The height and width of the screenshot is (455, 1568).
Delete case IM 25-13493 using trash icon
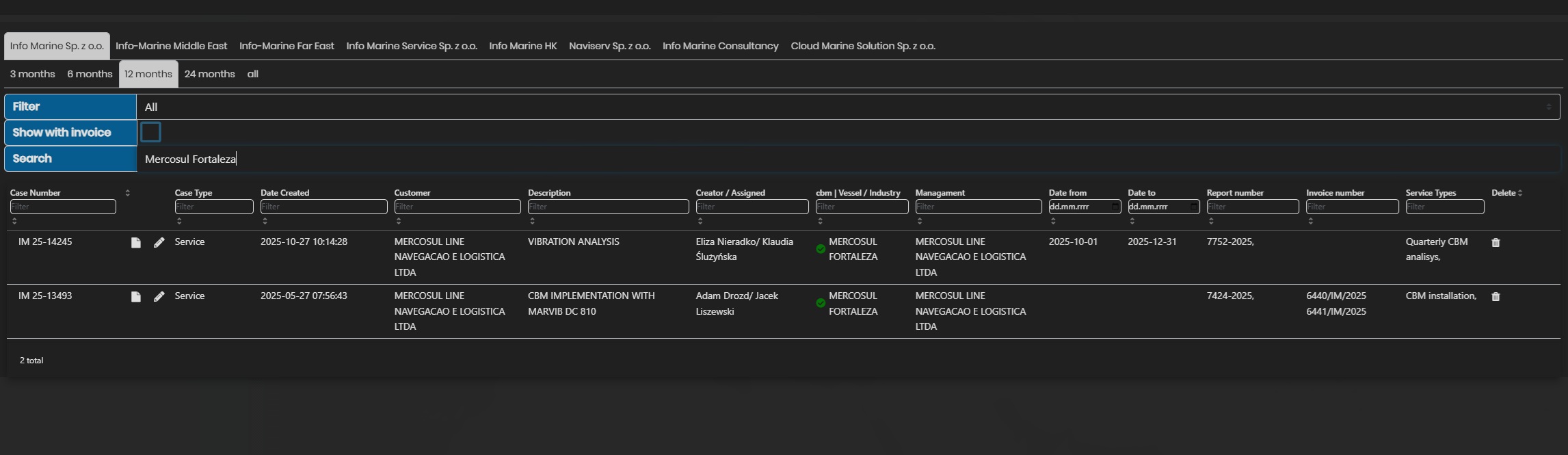[1496, 297]
